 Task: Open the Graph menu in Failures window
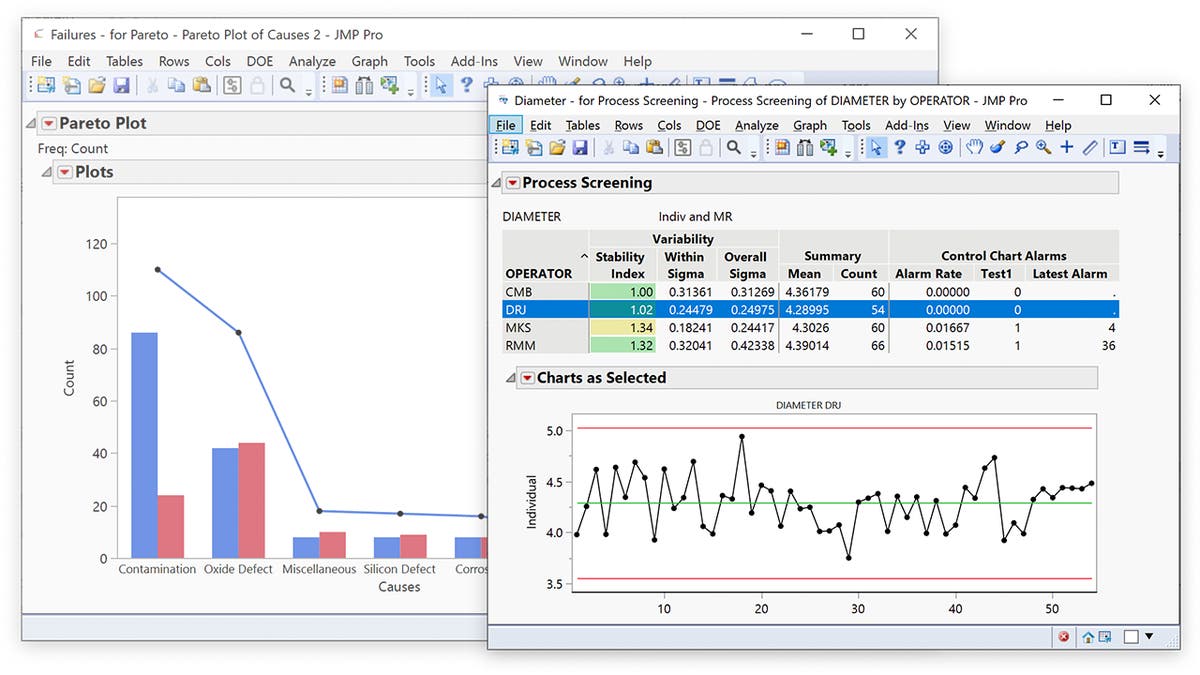tap(369, 61)
